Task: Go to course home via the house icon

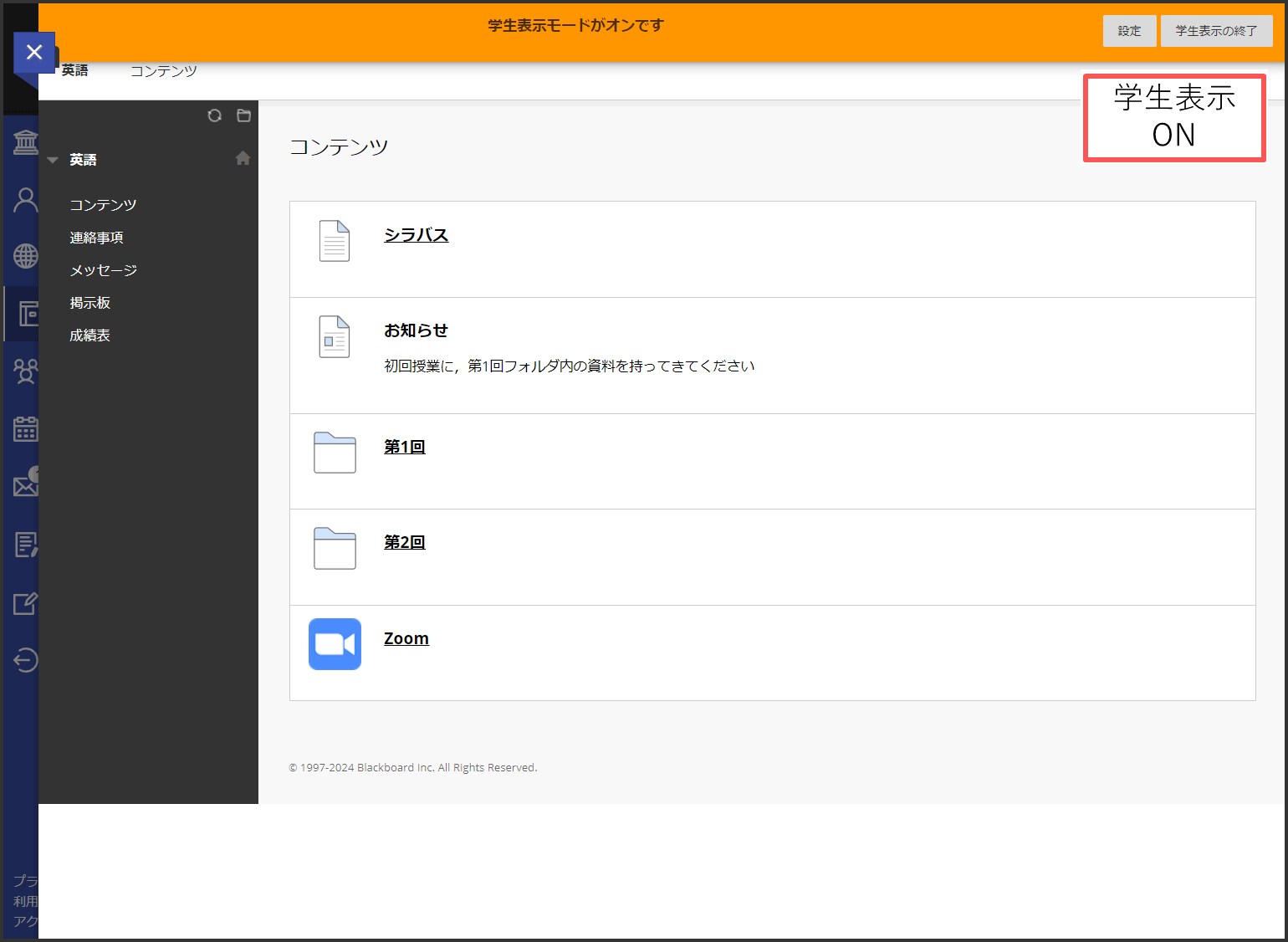Action: (242, 157)
